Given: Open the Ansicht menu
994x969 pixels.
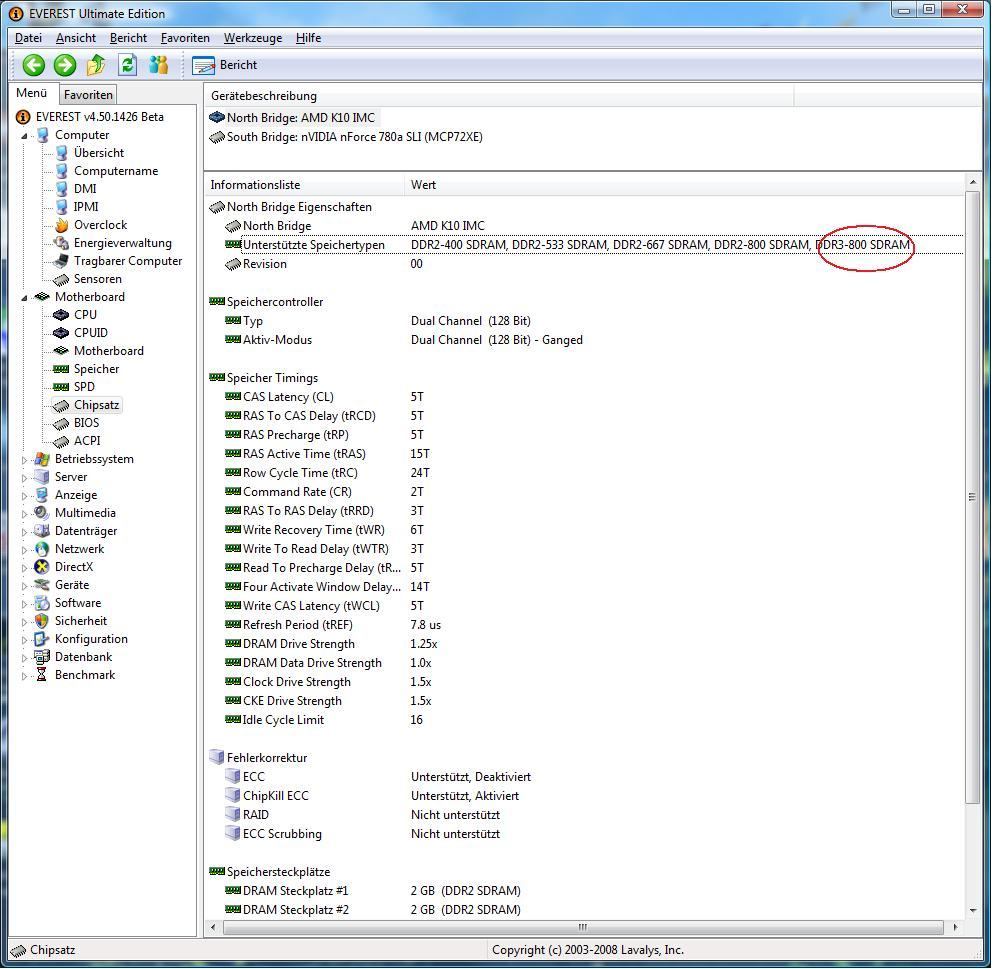Looking at the screenshot, I should pos(76,38).
